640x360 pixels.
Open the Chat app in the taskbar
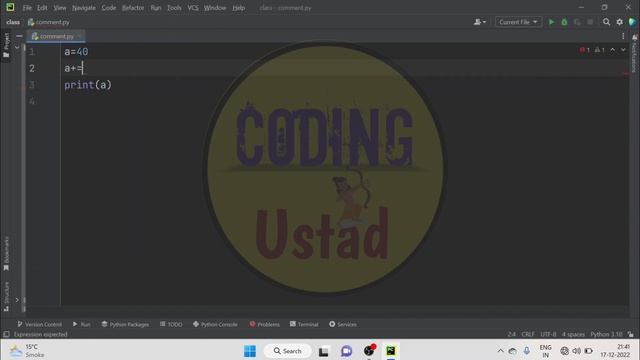[x=347, y=351]
